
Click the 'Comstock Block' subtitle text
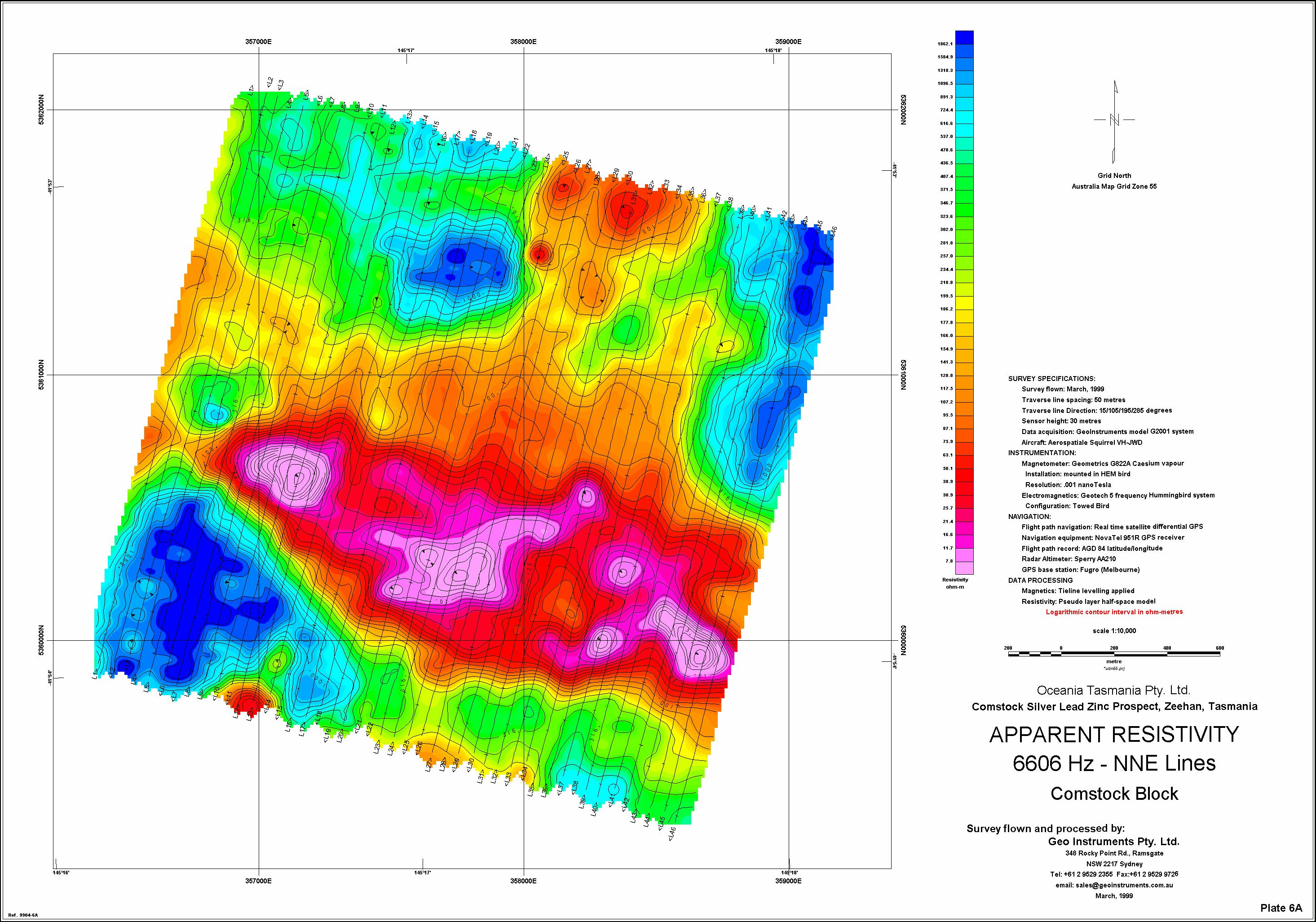pyautogui.click(x=1114, y=793)
